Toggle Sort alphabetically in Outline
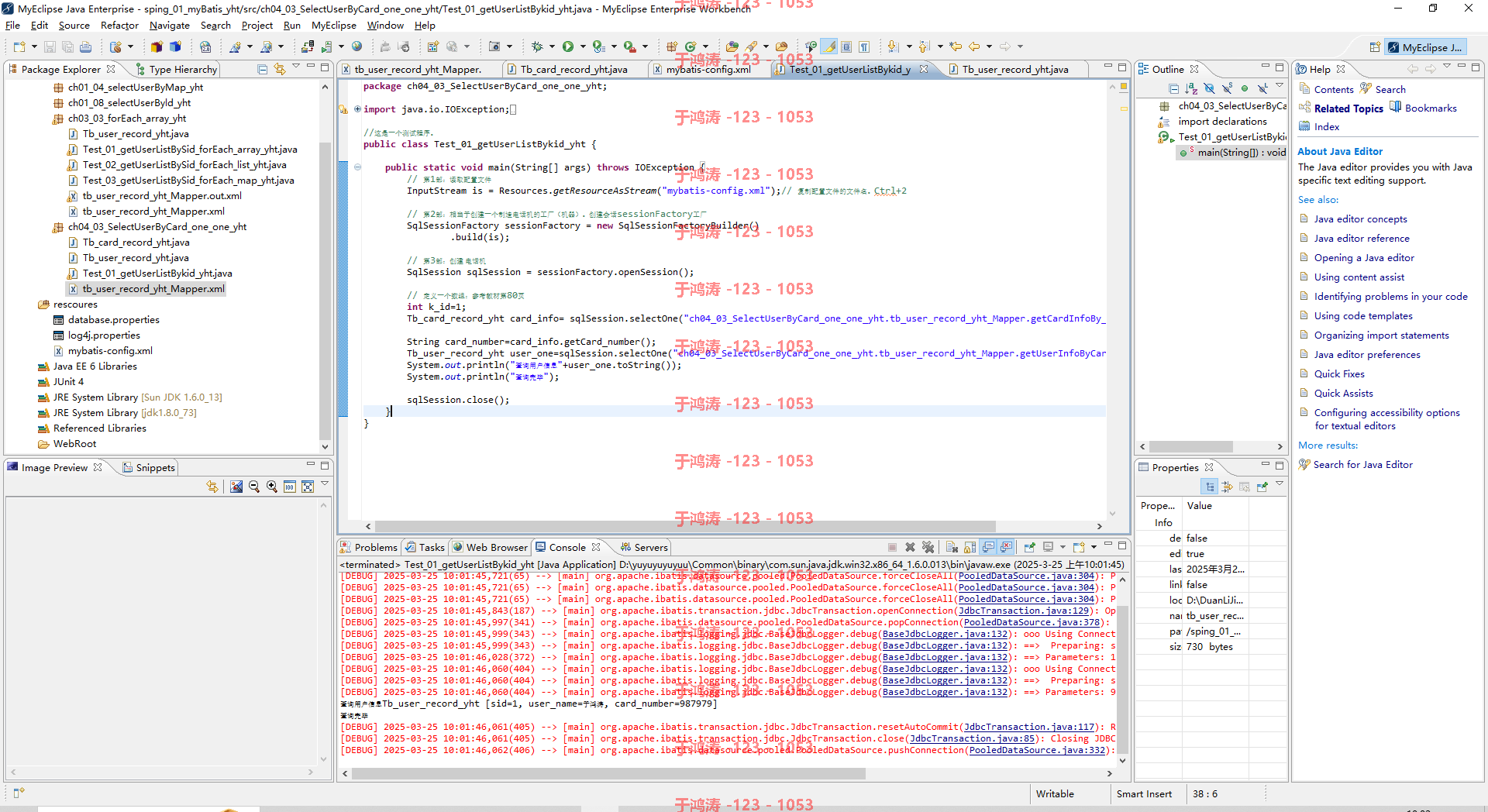This screenshot has height=812, width=1488. click(x=1192, y=88)
